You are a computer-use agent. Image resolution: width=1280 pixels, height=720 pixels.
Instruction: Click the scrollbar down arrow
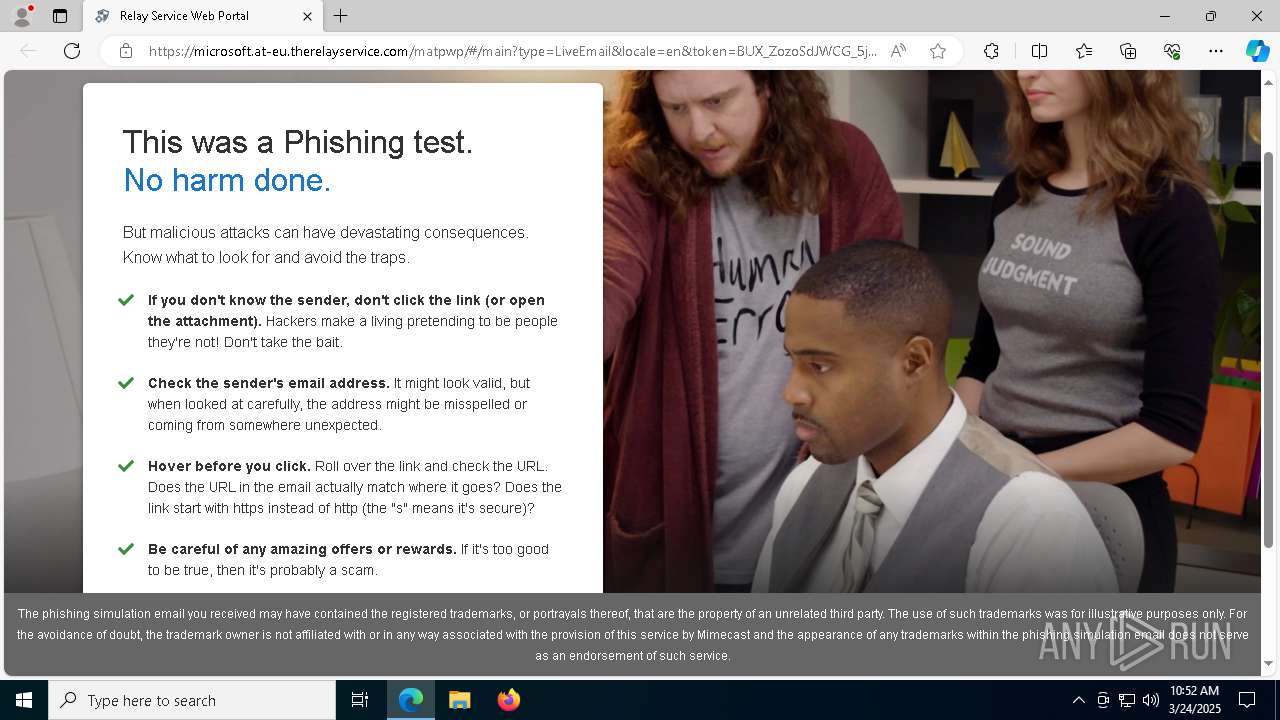click(x=1269, y=663)
